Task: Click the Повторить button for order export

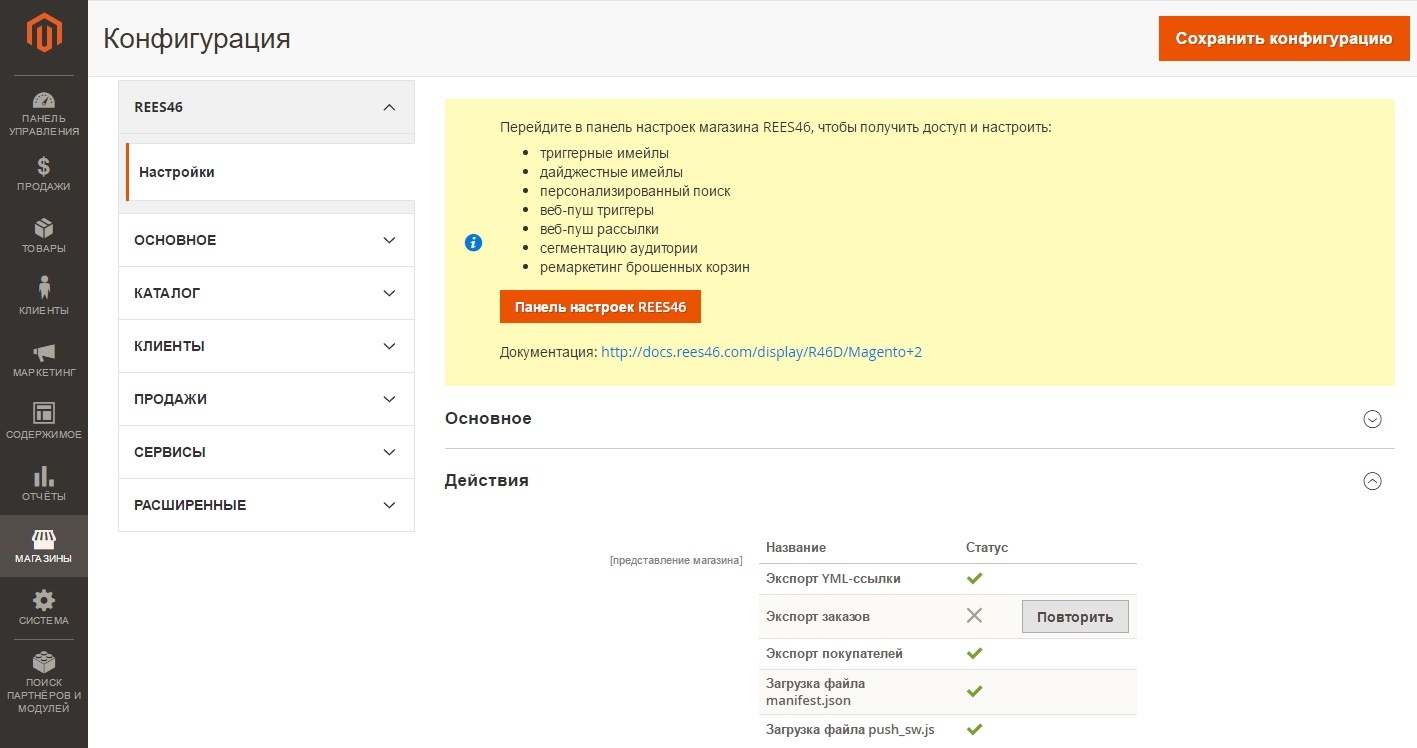Action: pyautogui.click(x=1074, y=617)
